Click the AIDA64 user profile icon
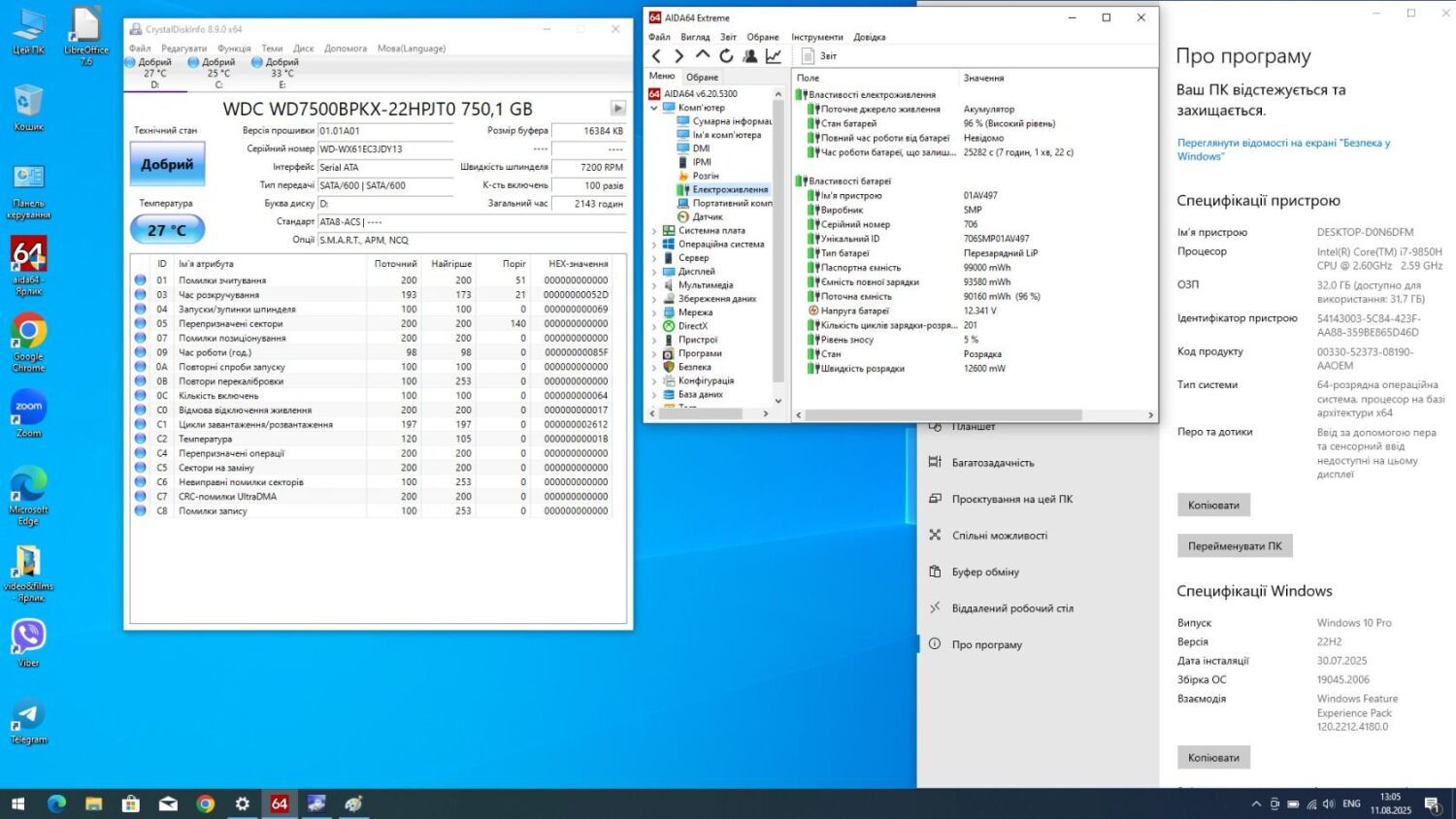 click(750, 56)
